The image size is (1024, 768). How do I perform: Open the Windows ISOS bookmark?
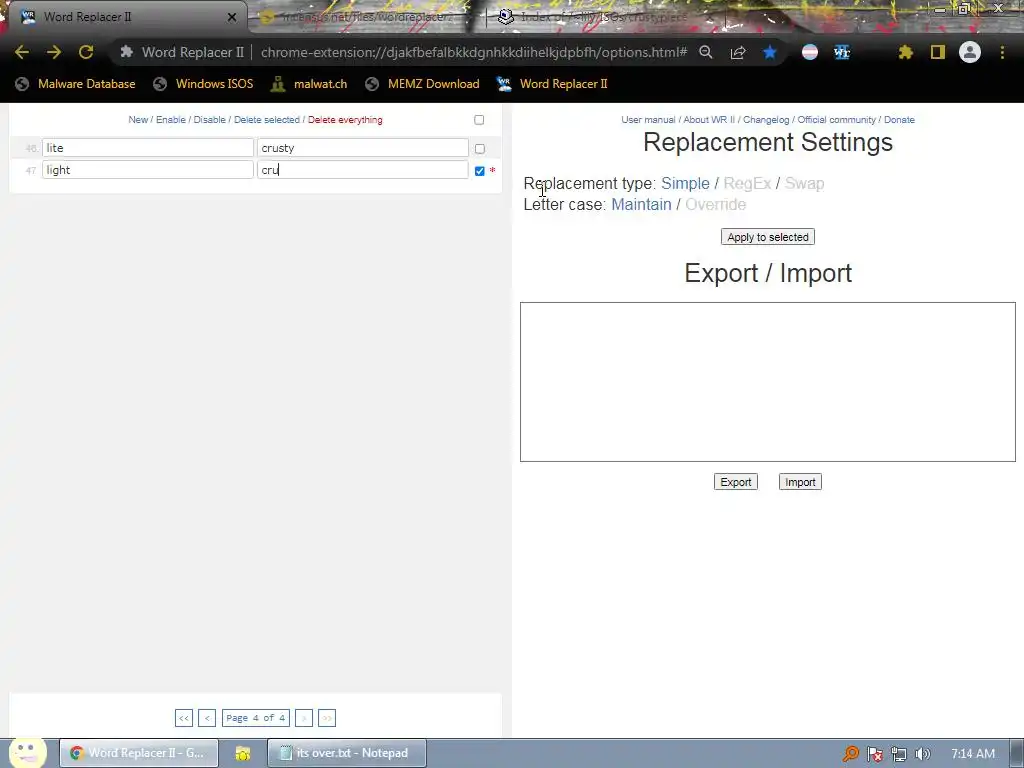[202, 84]
